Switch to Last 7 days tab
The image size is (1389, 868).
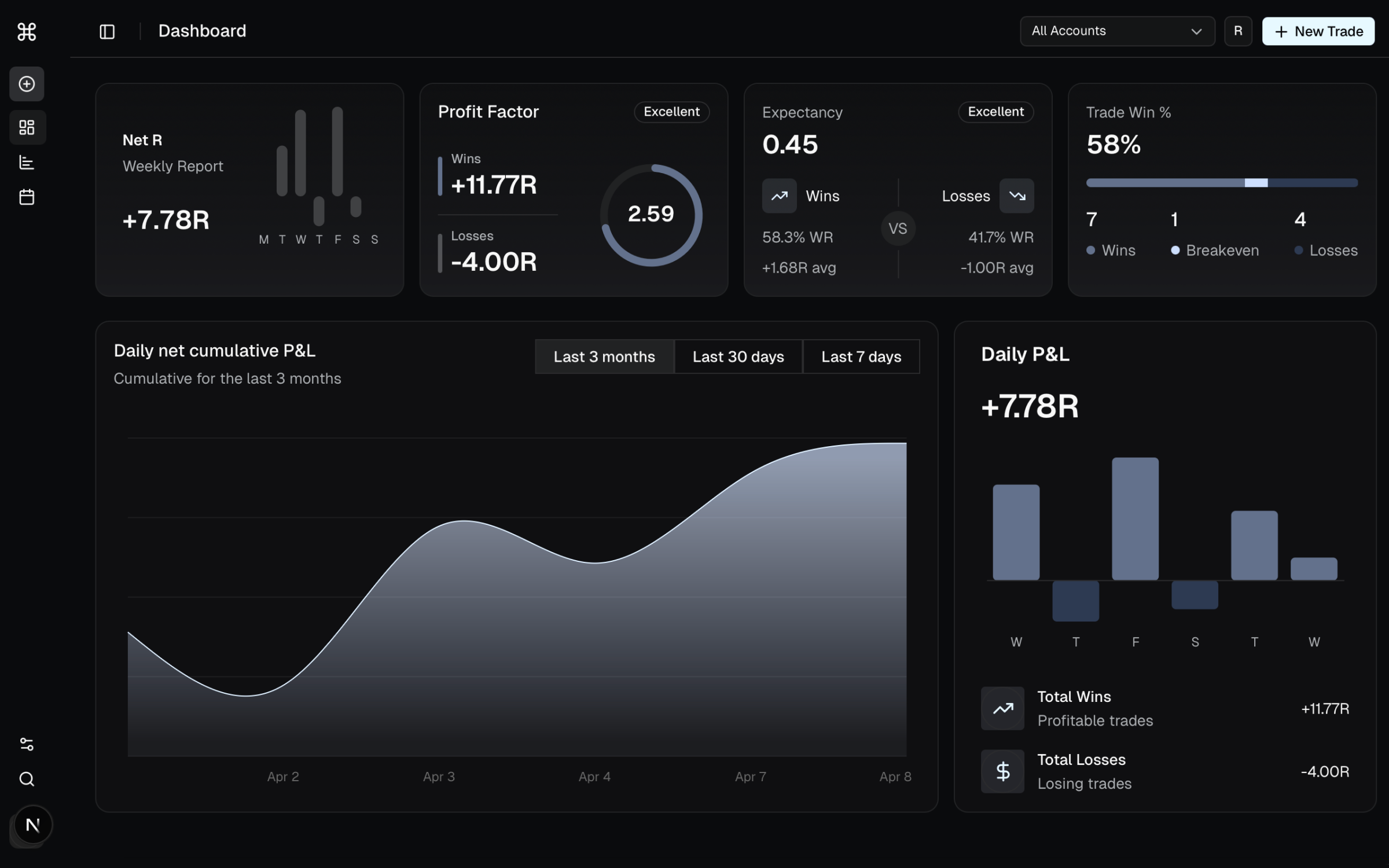coord(861,356)
